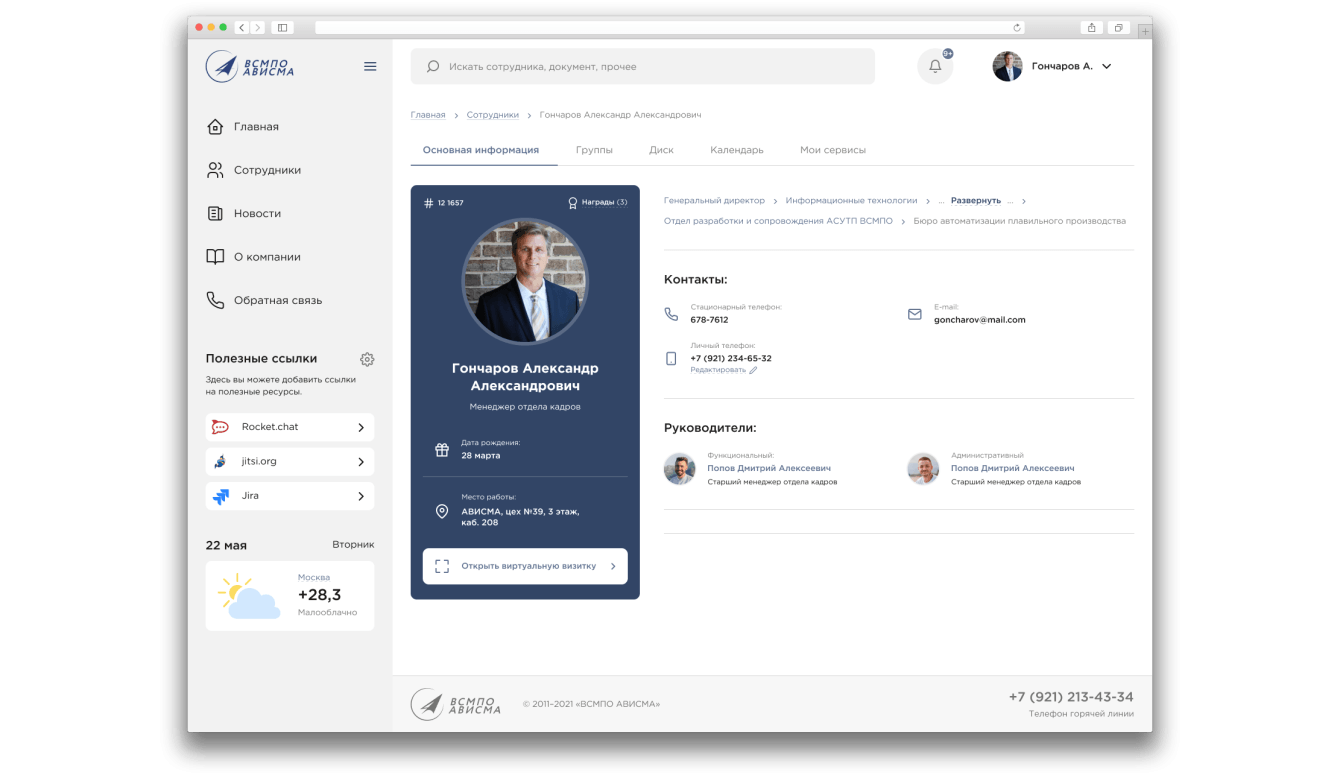Viewport: 1340px width, 775px height.
Task: Click the chevron in Открыть виртуальную визитку
Action: point(613,566)
